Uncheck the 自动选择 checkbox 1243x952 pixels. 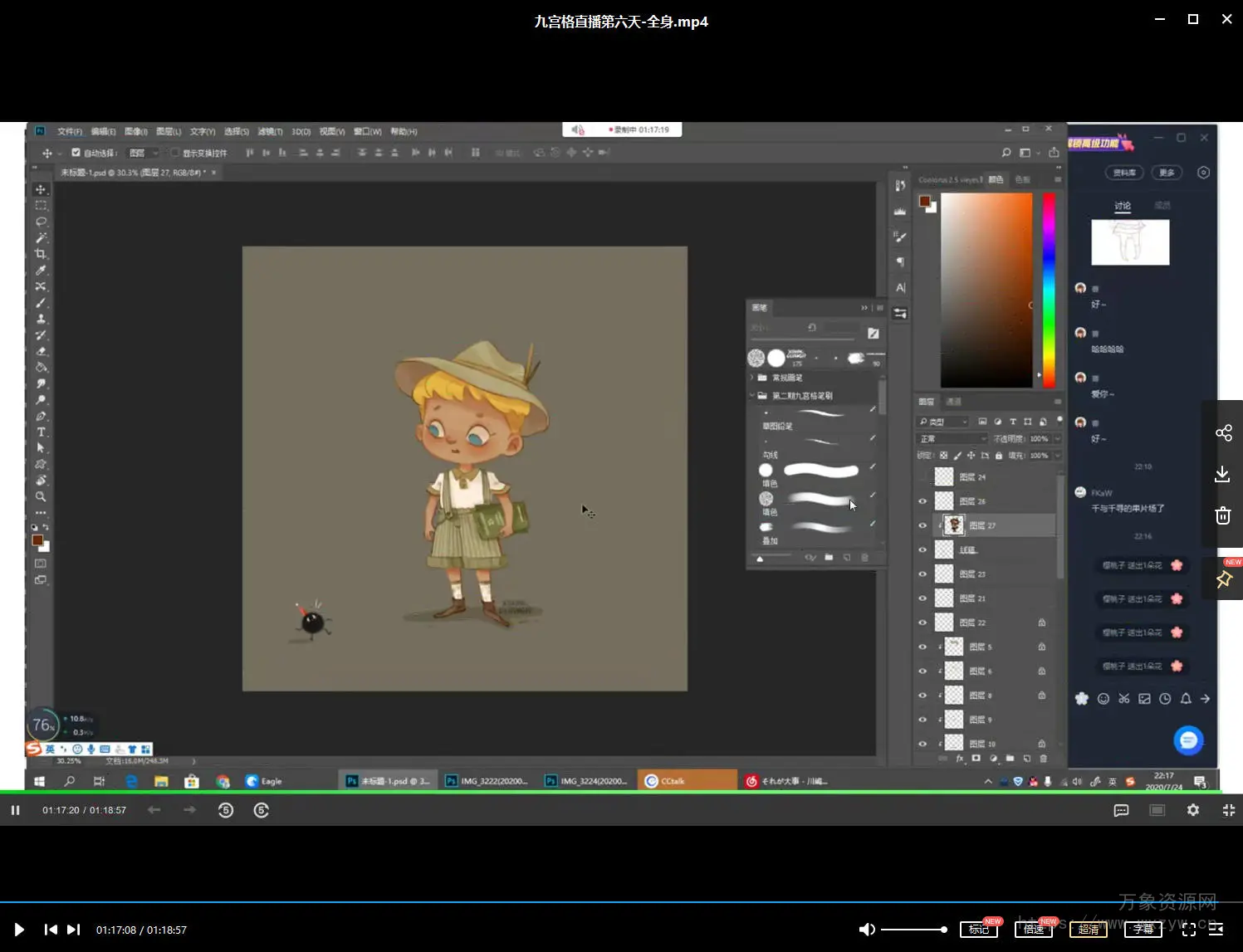click(x=76, y=153)
